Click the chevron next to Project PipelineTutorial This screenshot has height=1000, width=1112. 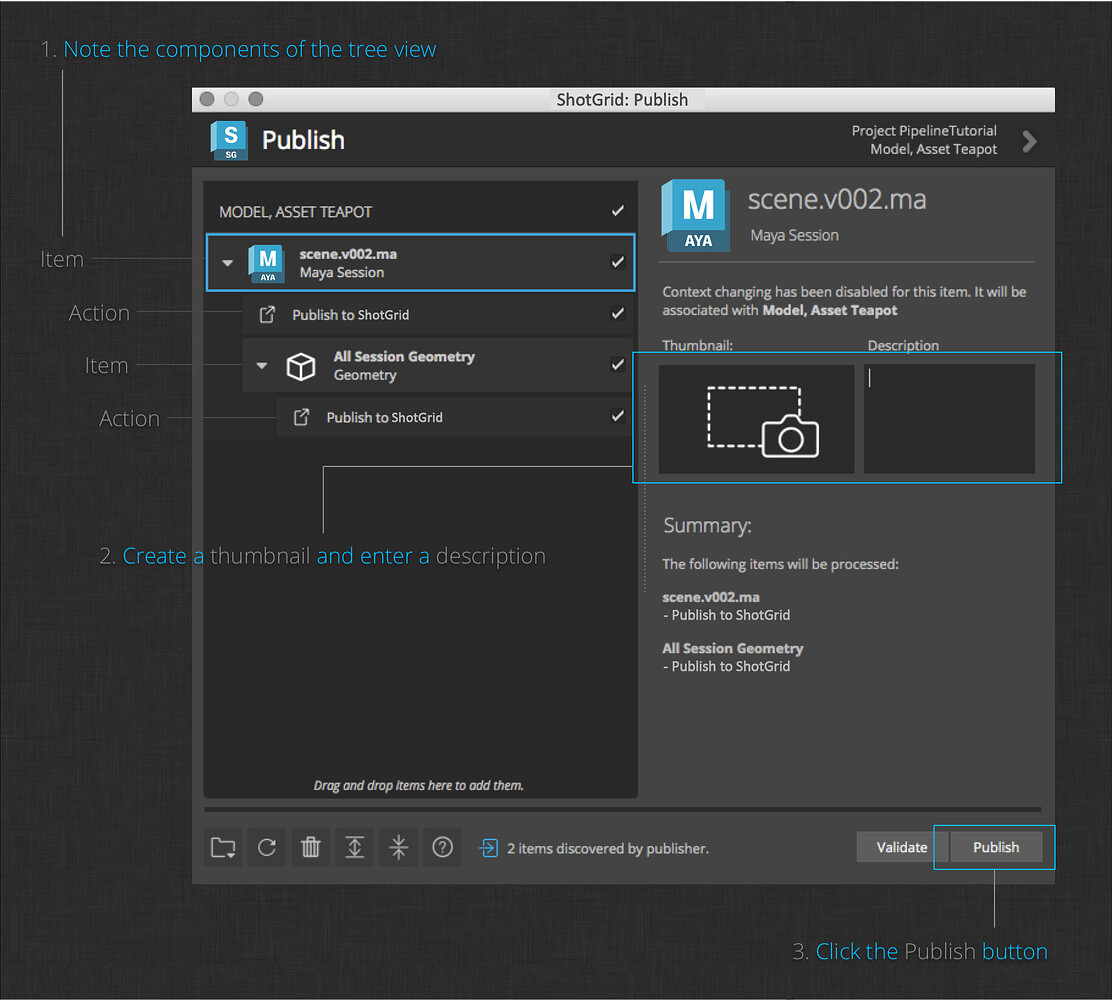tap(1029, 141)
